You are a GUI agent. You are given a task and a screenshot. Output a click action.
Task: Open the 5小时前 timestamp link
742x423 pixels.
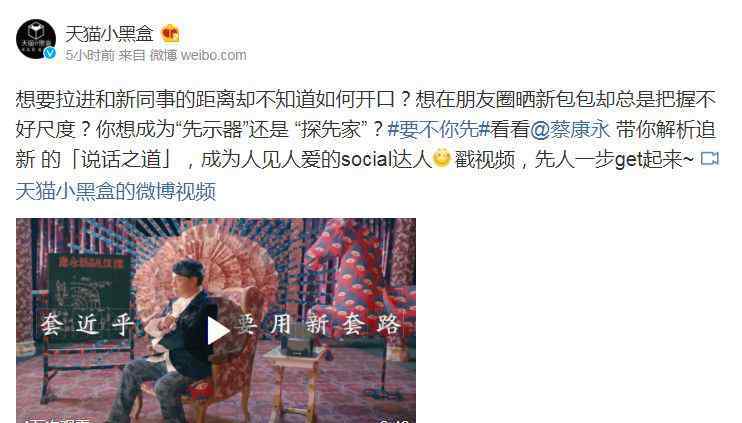pyautogui.click(x=89, y=55)
